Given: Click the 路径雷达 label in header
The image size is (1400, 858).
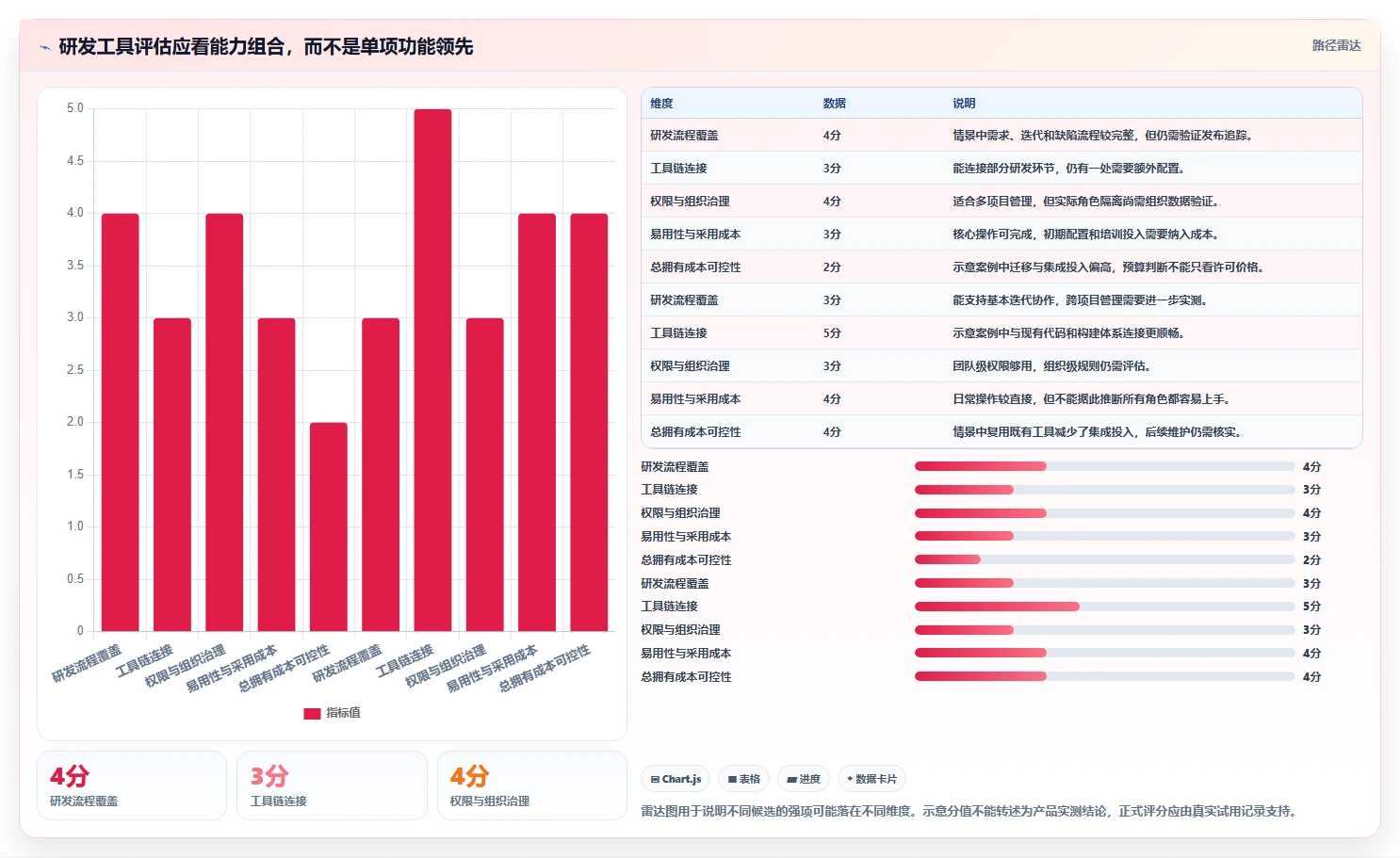Looking at the screenshot, I should (1336, 45).
